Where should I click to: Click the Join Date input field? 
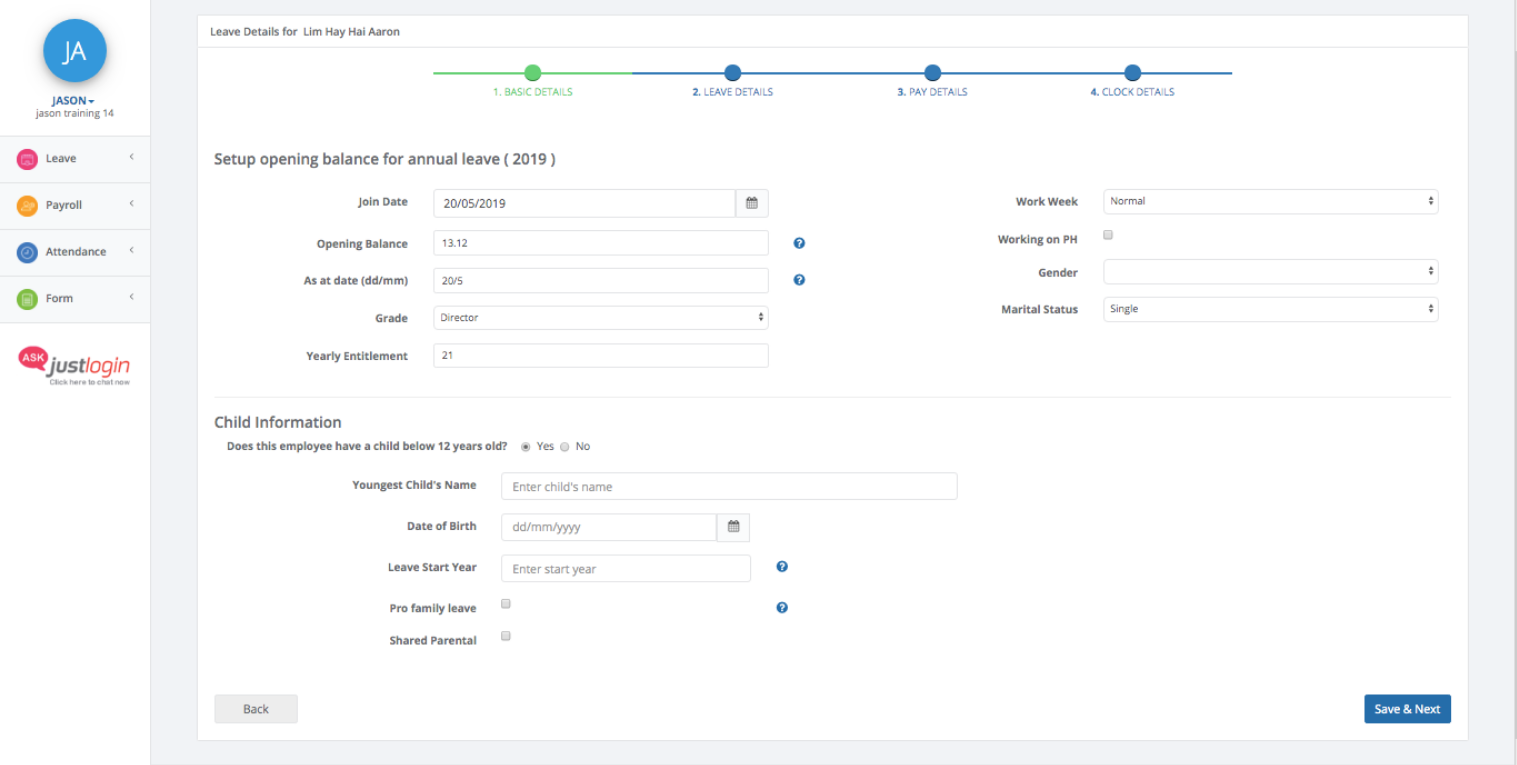584,203
